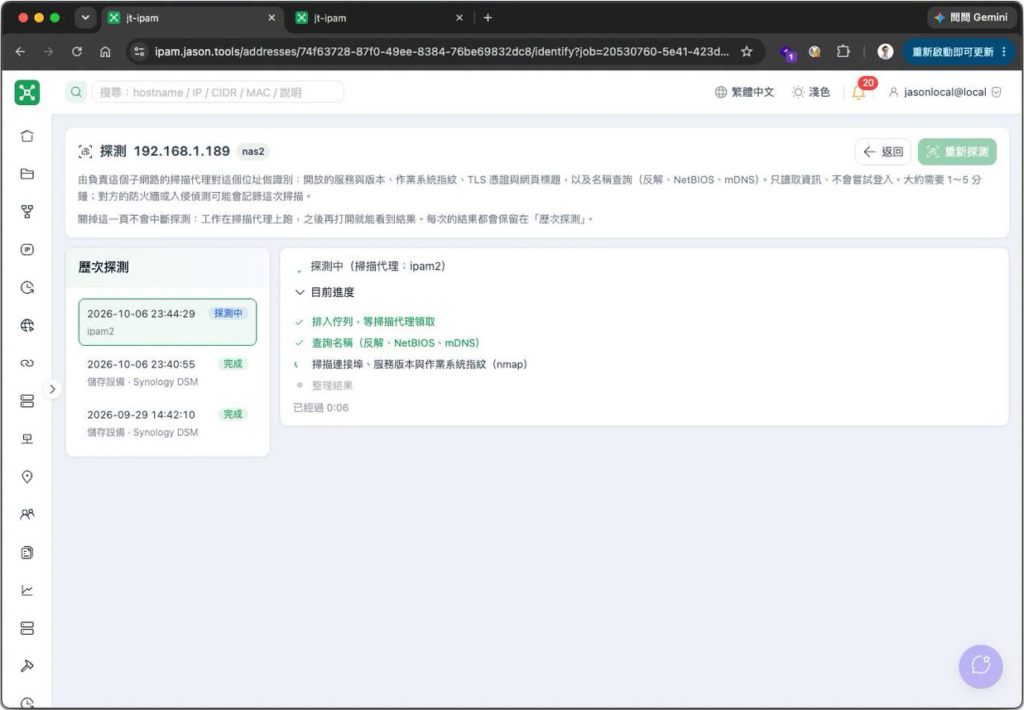
Task: Click the browser address bar URL
Action: click(441, 52)
